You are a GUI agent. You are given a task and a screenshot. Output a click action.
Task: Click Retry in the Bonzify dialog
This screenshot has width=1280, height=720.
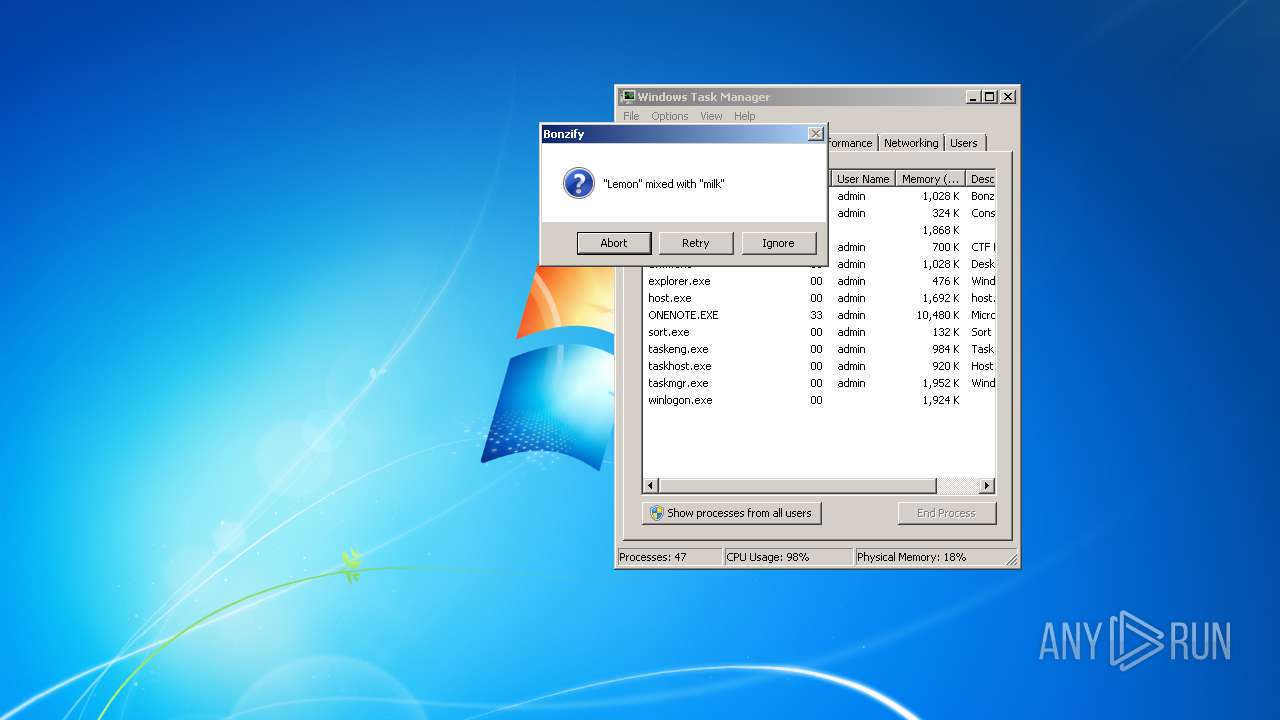coord(696,243)
